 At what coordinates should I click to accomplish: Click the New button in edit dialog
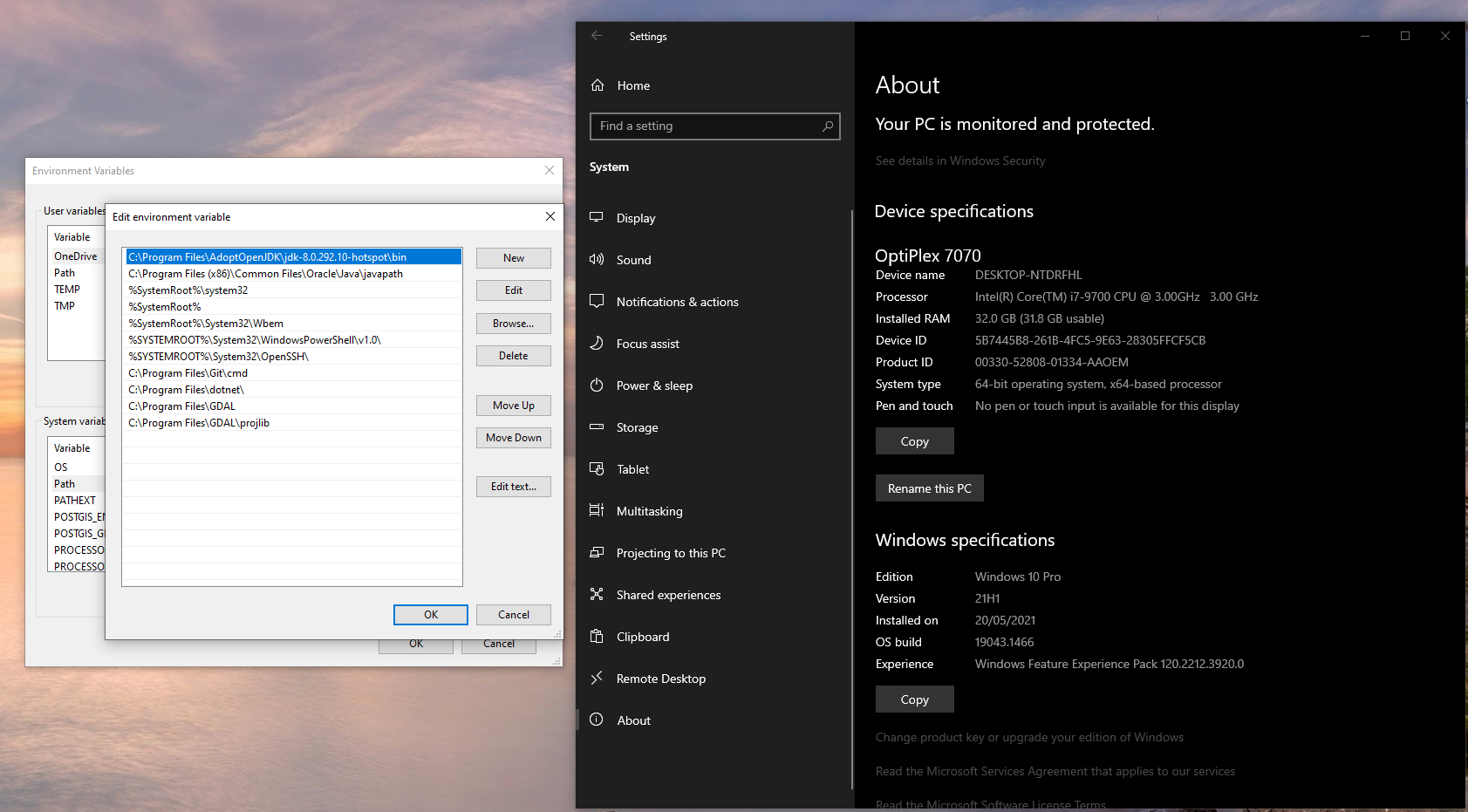tap(514, 258)
